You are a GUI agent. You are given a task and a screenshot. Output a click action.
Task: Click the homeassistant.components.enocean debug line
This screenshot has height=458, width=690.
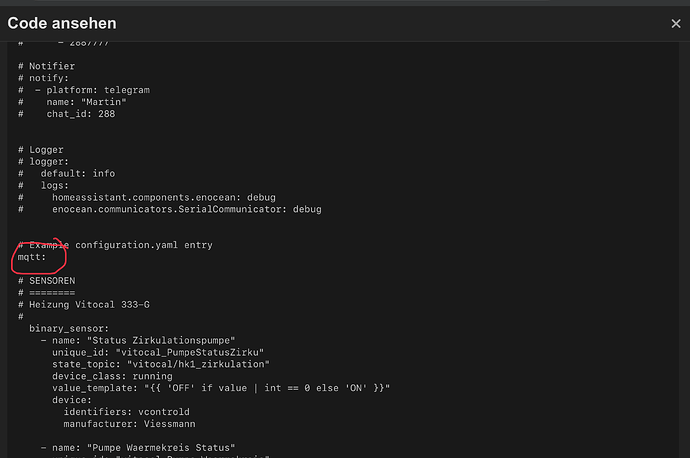tap(147, 197)
